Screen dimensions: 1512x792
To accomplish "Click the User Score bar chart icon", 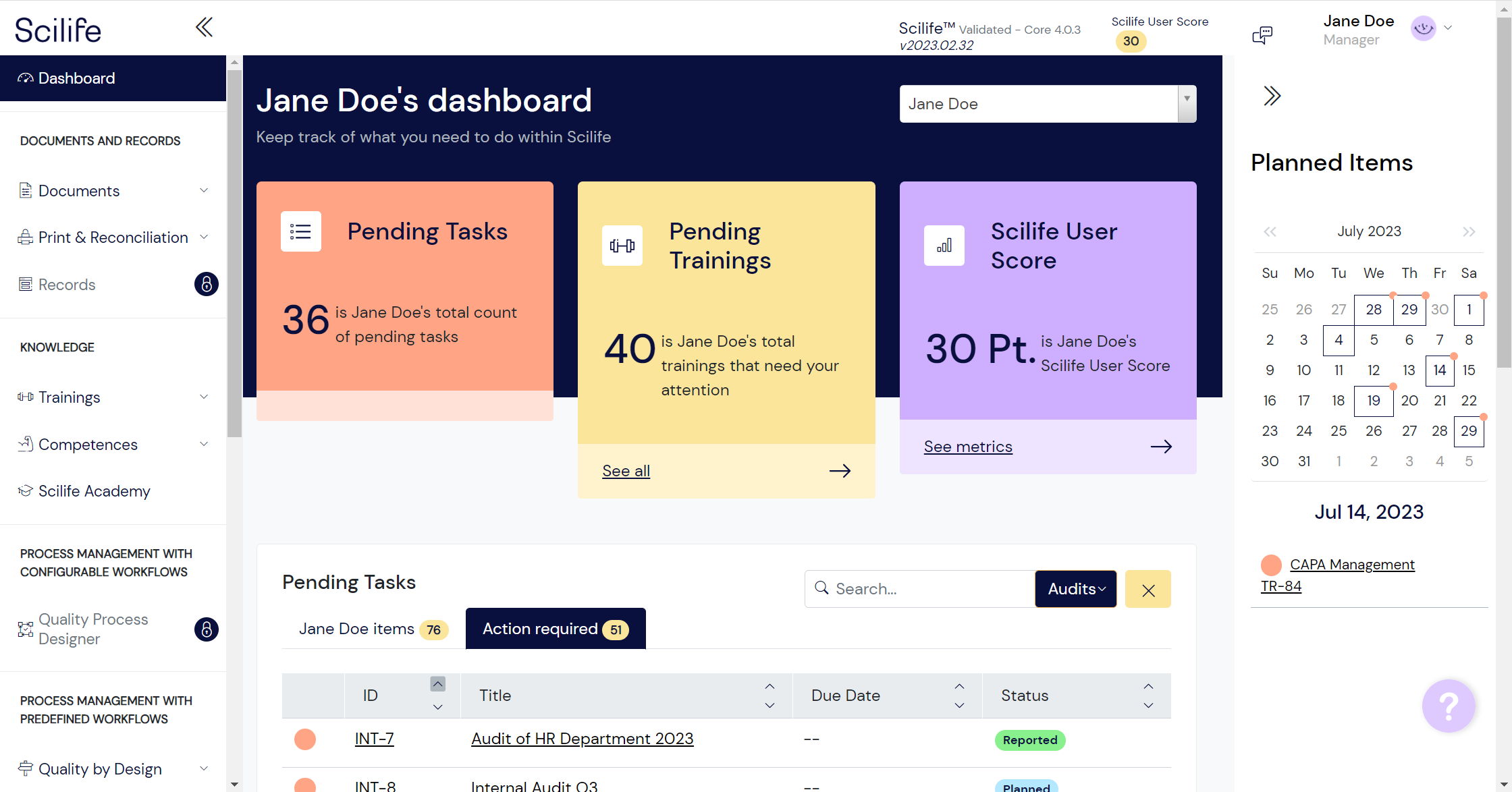I will [x=944, y=246].
